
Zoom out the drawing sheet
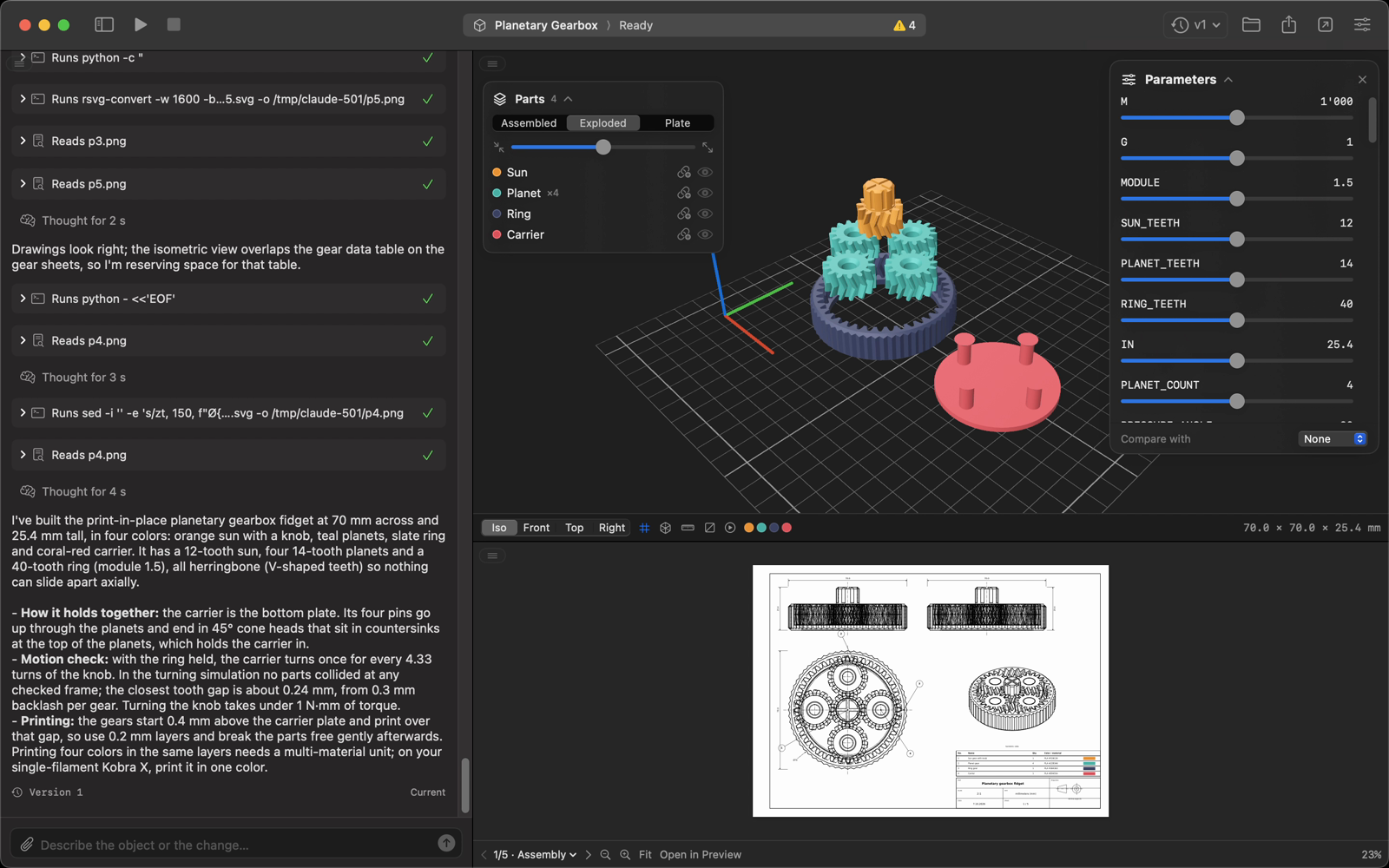pos(605,855)
